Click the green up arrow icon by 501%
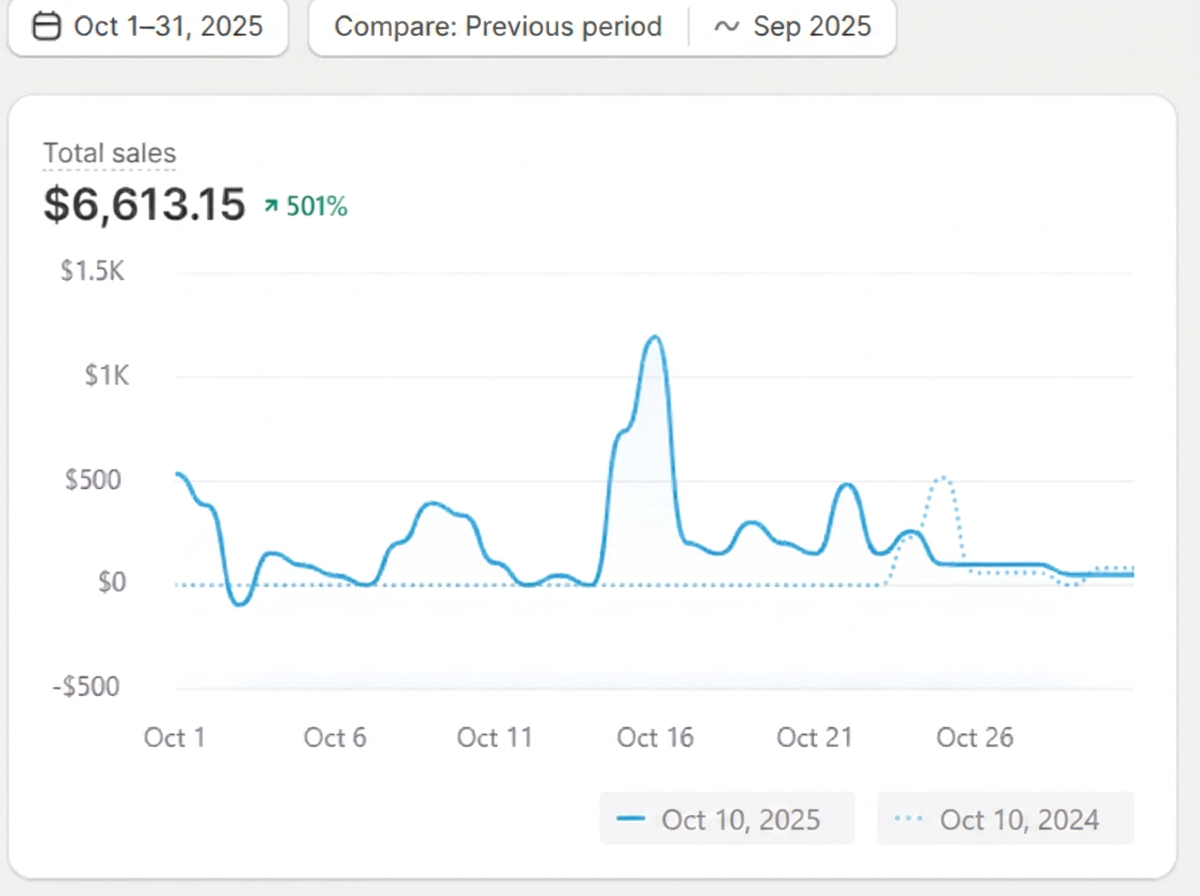The height and width of the screenshot is (896, 1200). click(270, 207)
